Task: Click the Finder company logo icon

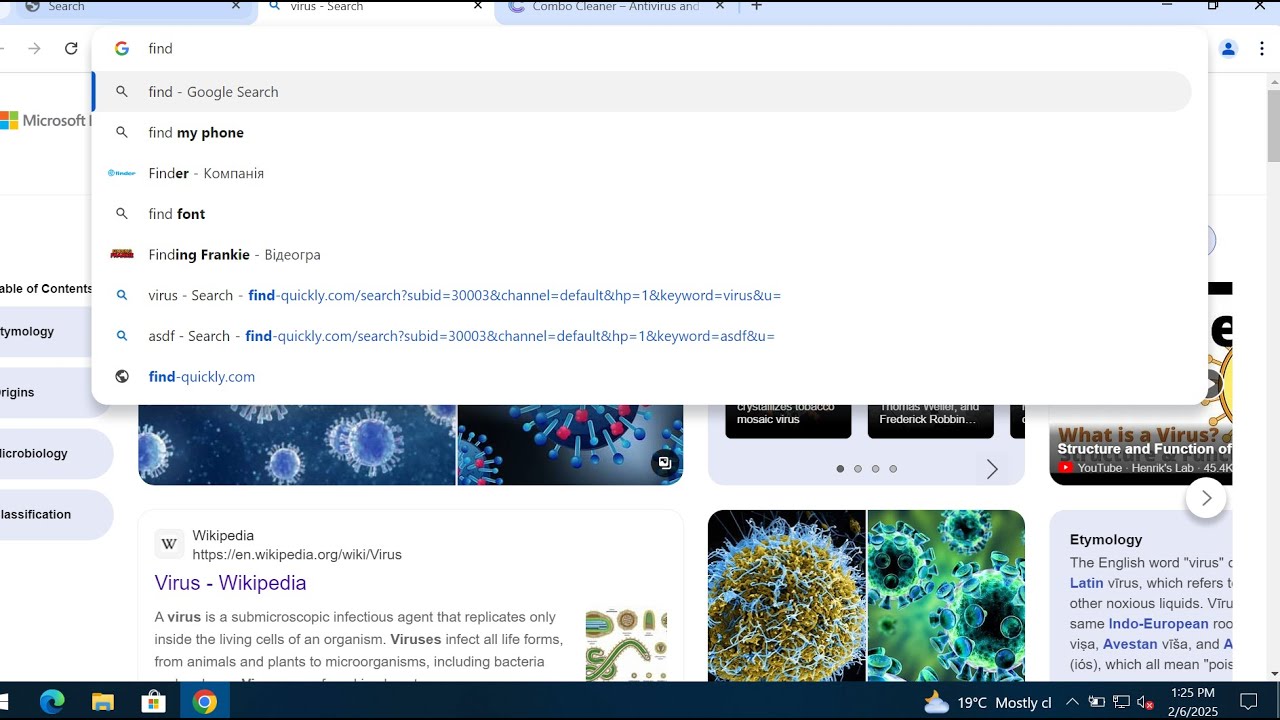Action: (x=122, y=173)
